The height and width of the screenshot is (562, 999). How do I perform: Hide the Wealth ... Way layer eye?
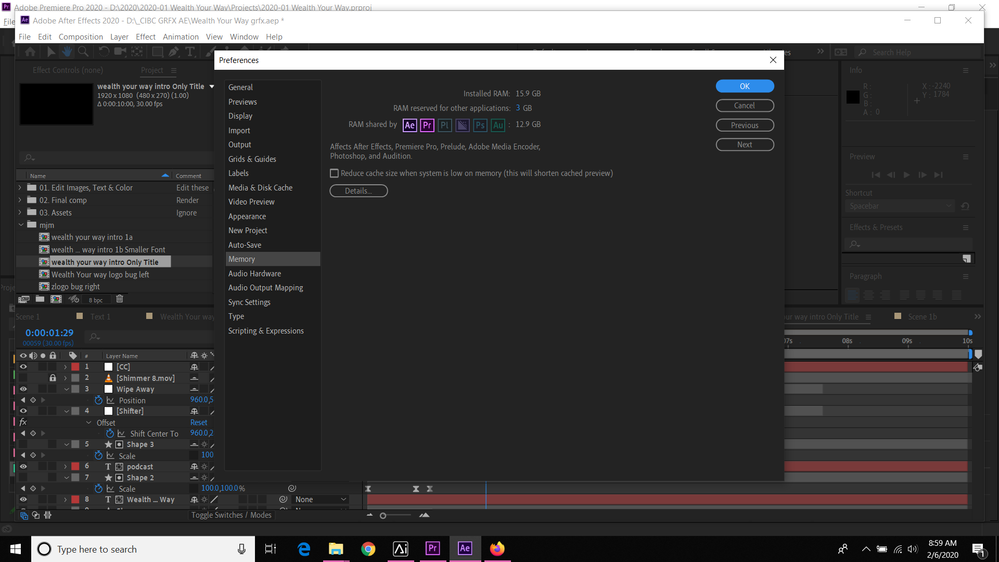[x=23, y=500]
